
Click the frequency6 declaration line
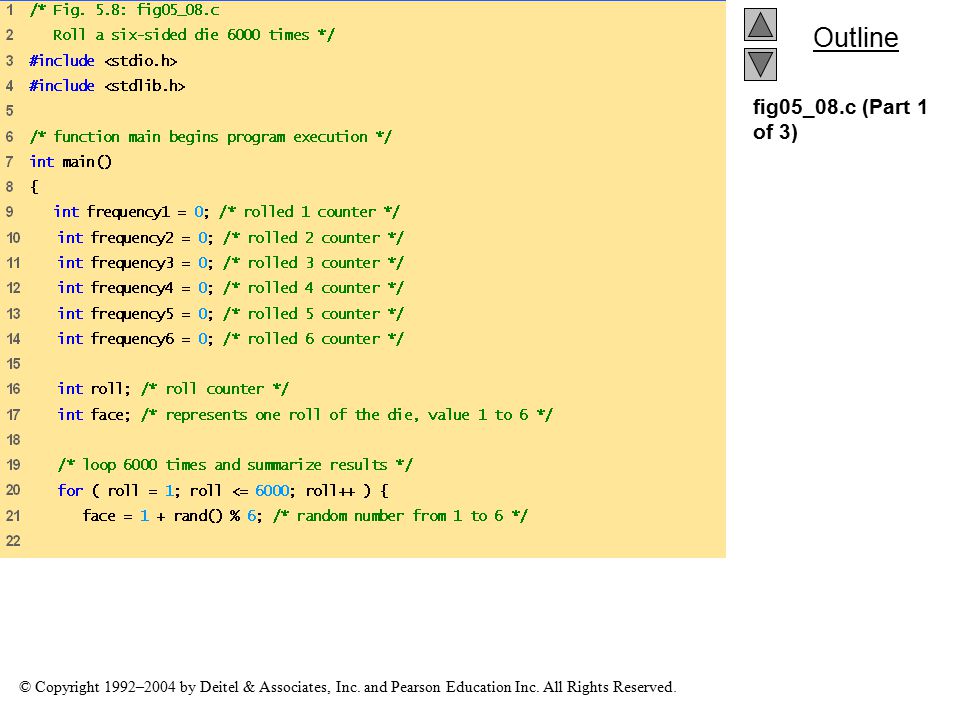pyautogui.click(x=231, y=339)
